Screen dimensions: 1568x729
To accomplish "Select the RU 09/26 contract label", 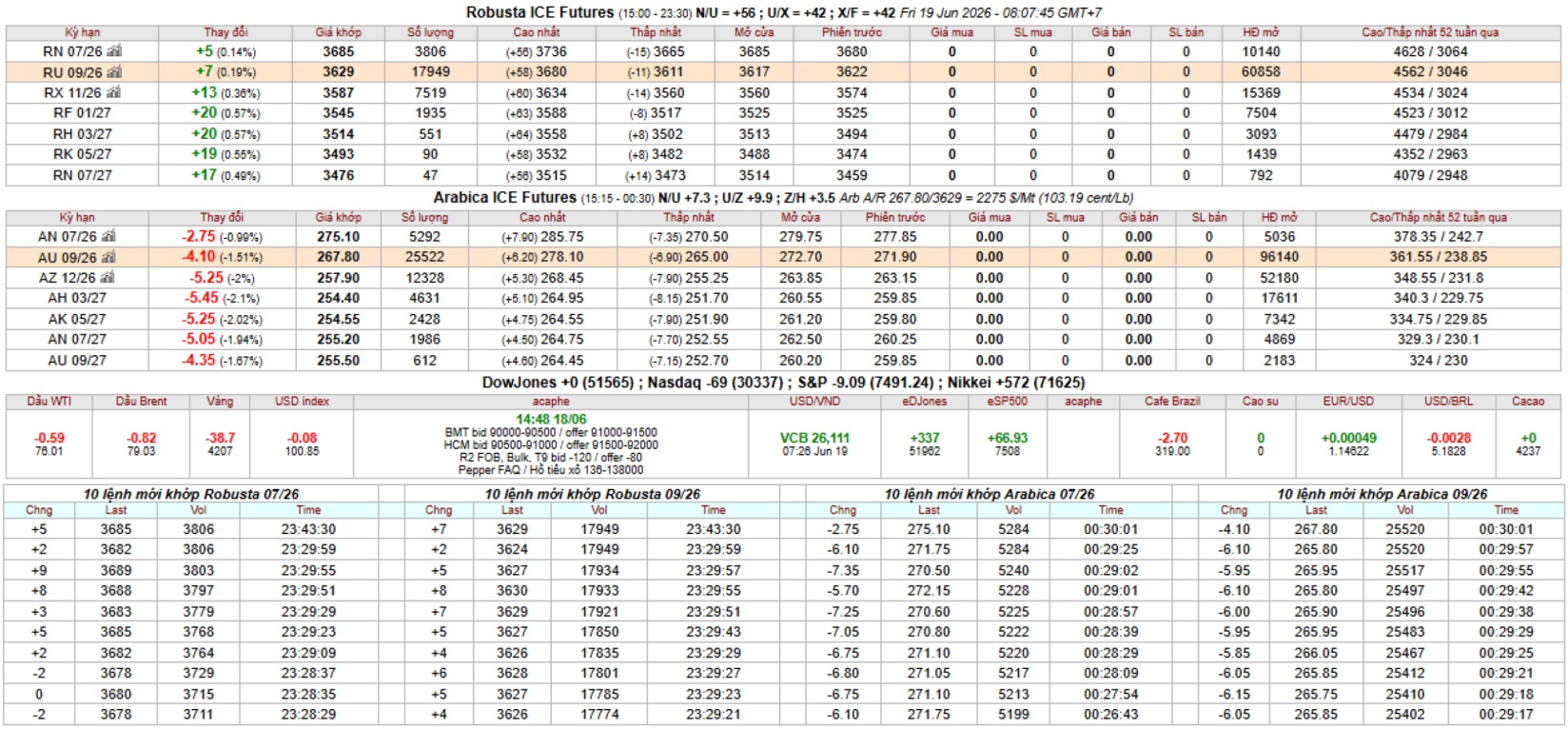I will 72,72.
